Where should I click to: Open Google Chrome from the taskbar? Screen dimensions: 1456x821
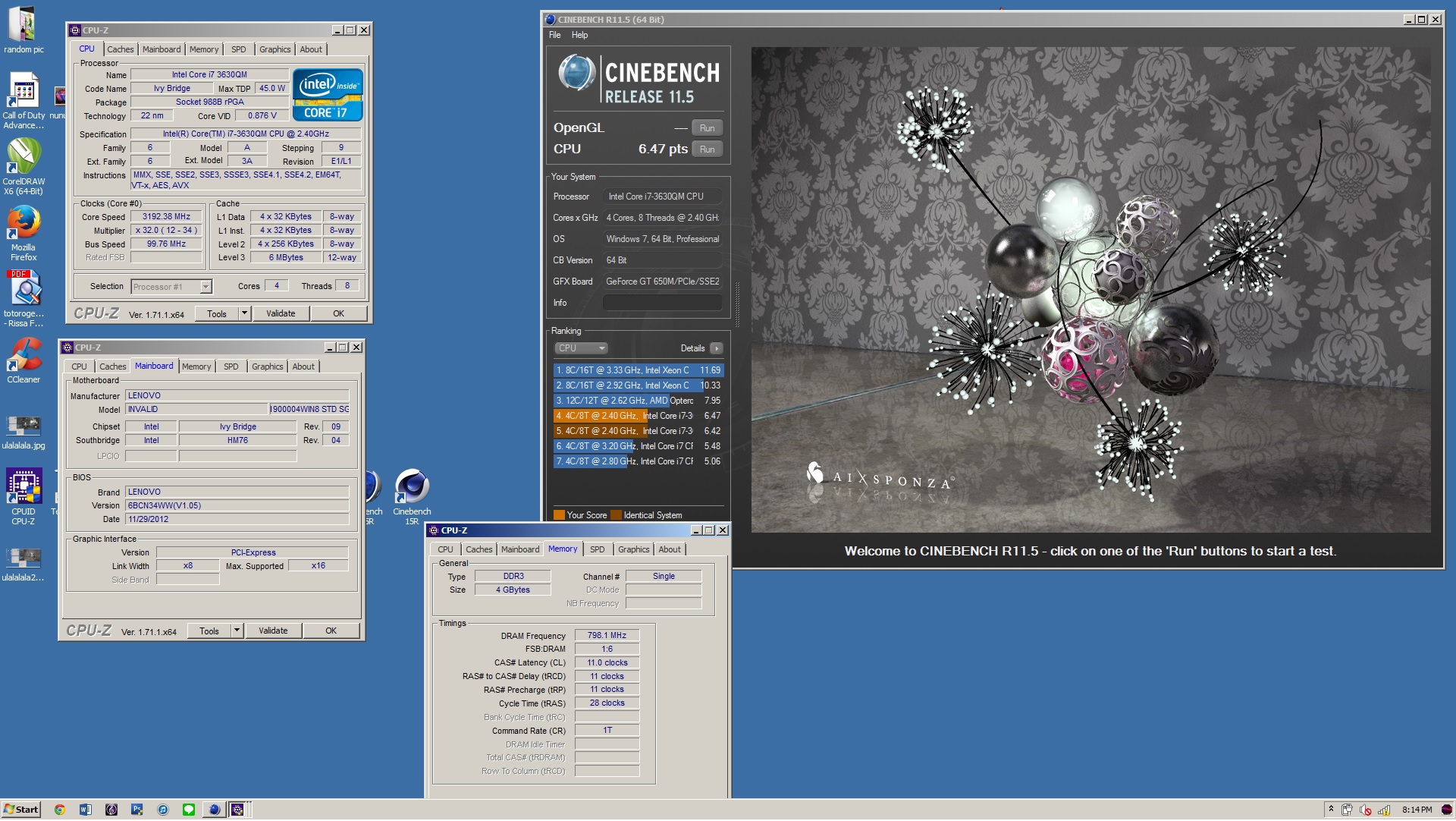[x=60, y=810]
